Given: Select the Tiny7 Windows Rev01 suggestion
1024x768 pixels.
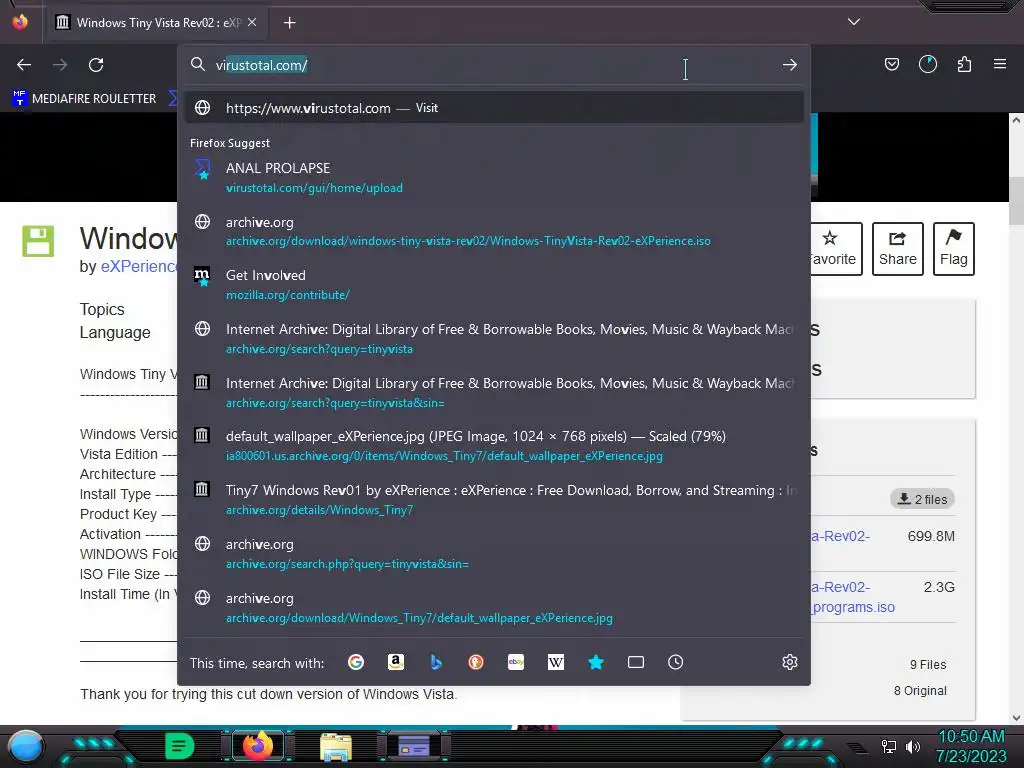Looking at the screenshot, I should (x=494, y=500).
